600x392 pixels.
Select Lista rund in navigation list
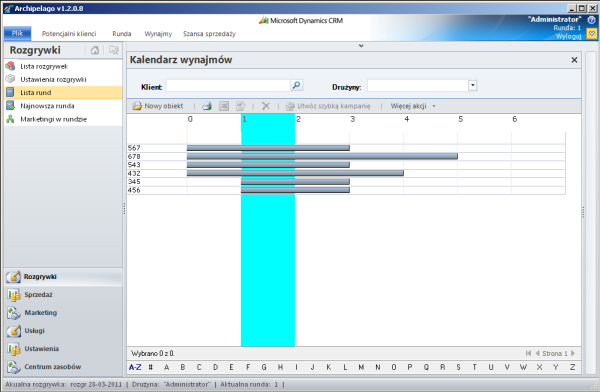(63, 93)
